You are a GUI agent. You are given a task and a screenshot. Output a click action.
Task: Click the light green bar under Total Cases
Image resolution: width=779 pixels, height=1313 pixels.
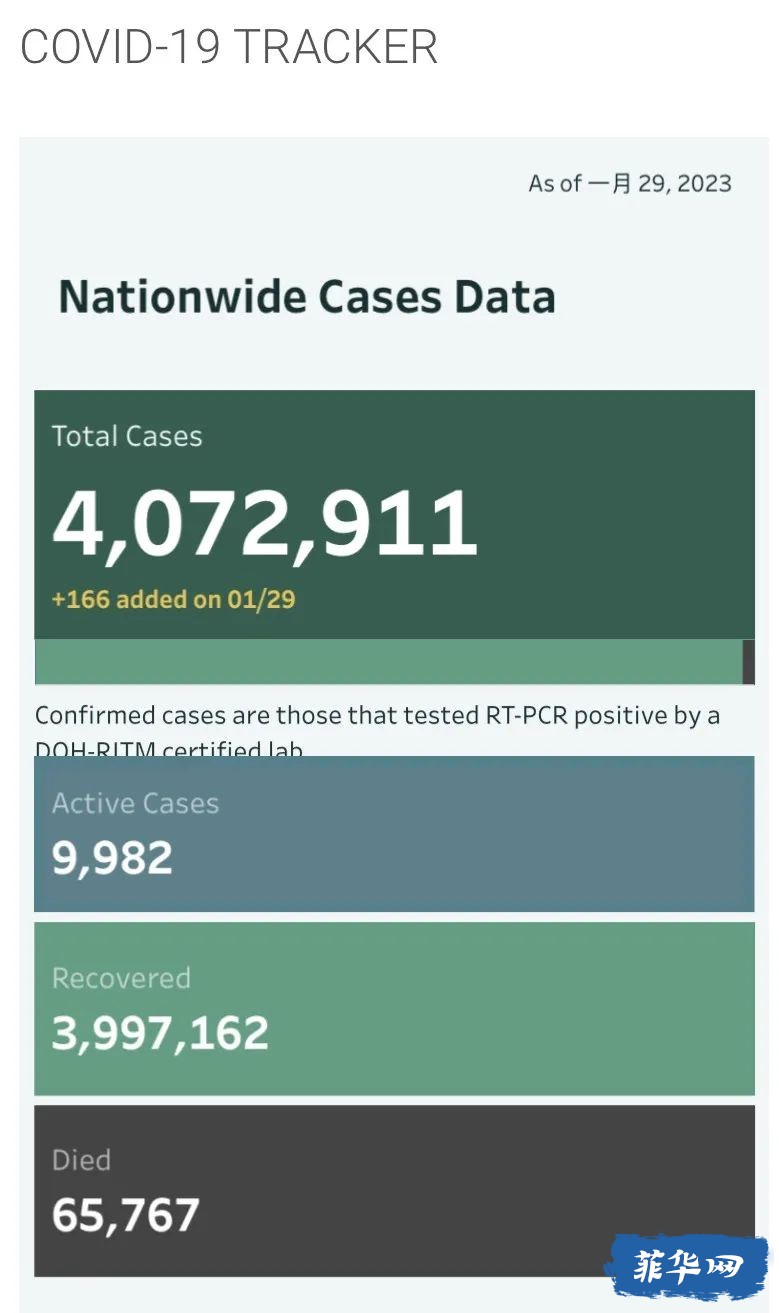388,662
